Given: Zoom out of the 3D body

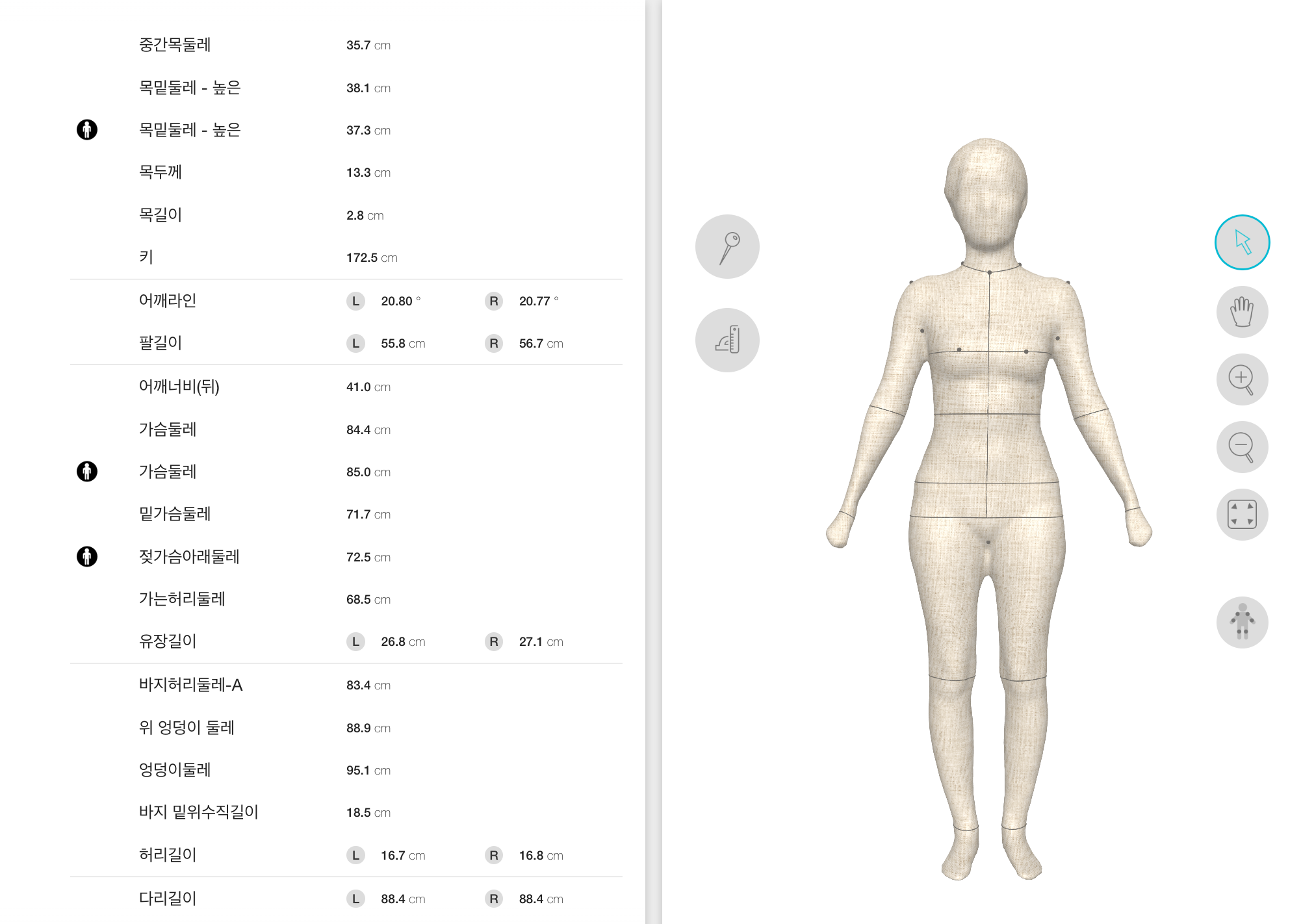Looking at the screenshot, I should click(x=1242, y=447).
